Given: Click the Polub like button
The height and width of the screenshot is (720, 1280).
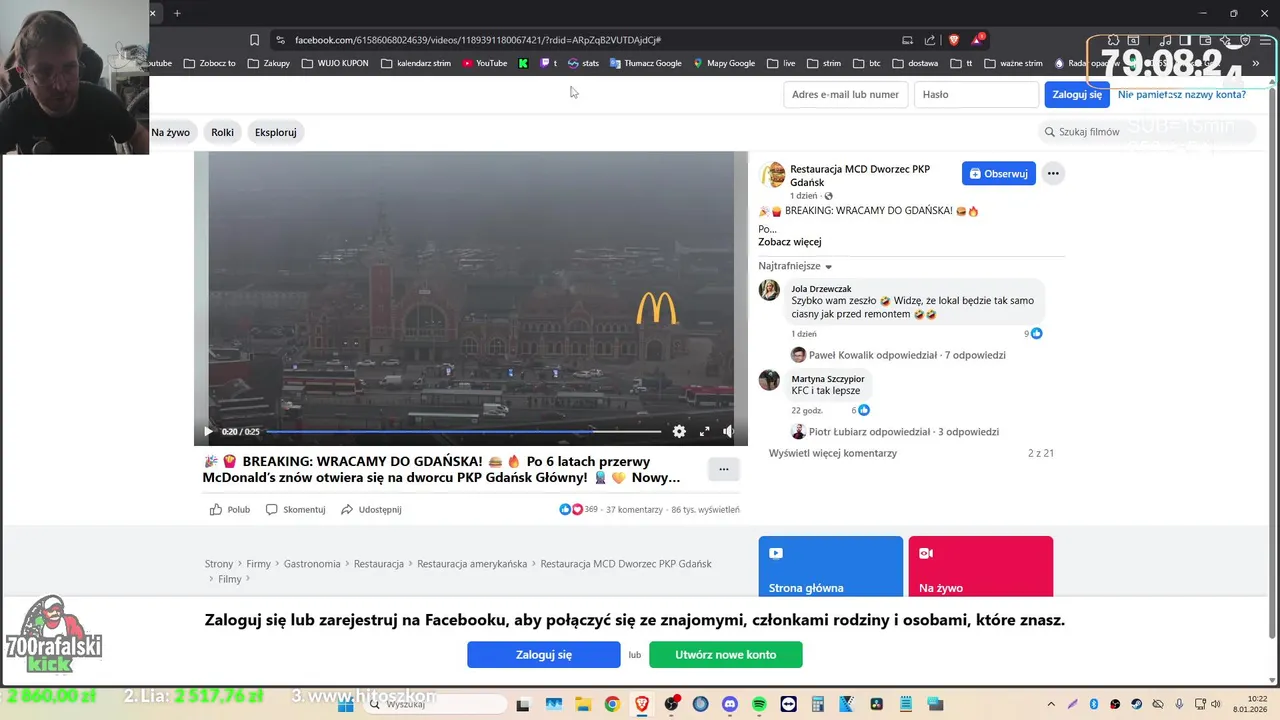Looking at the screenshot, I should coord(230,509).
